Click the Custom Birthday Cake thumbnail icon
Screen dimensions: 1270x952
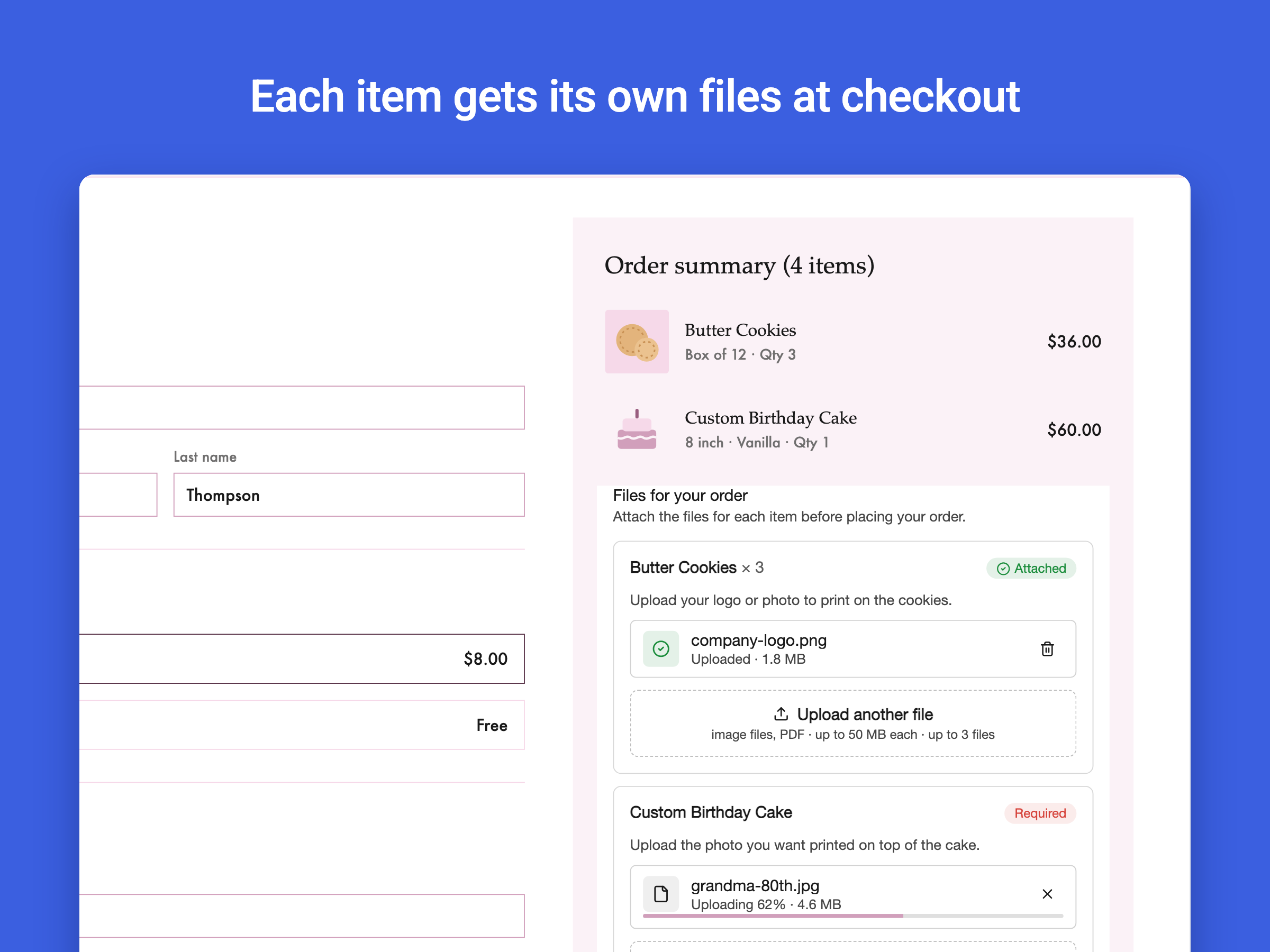[637, 429]
